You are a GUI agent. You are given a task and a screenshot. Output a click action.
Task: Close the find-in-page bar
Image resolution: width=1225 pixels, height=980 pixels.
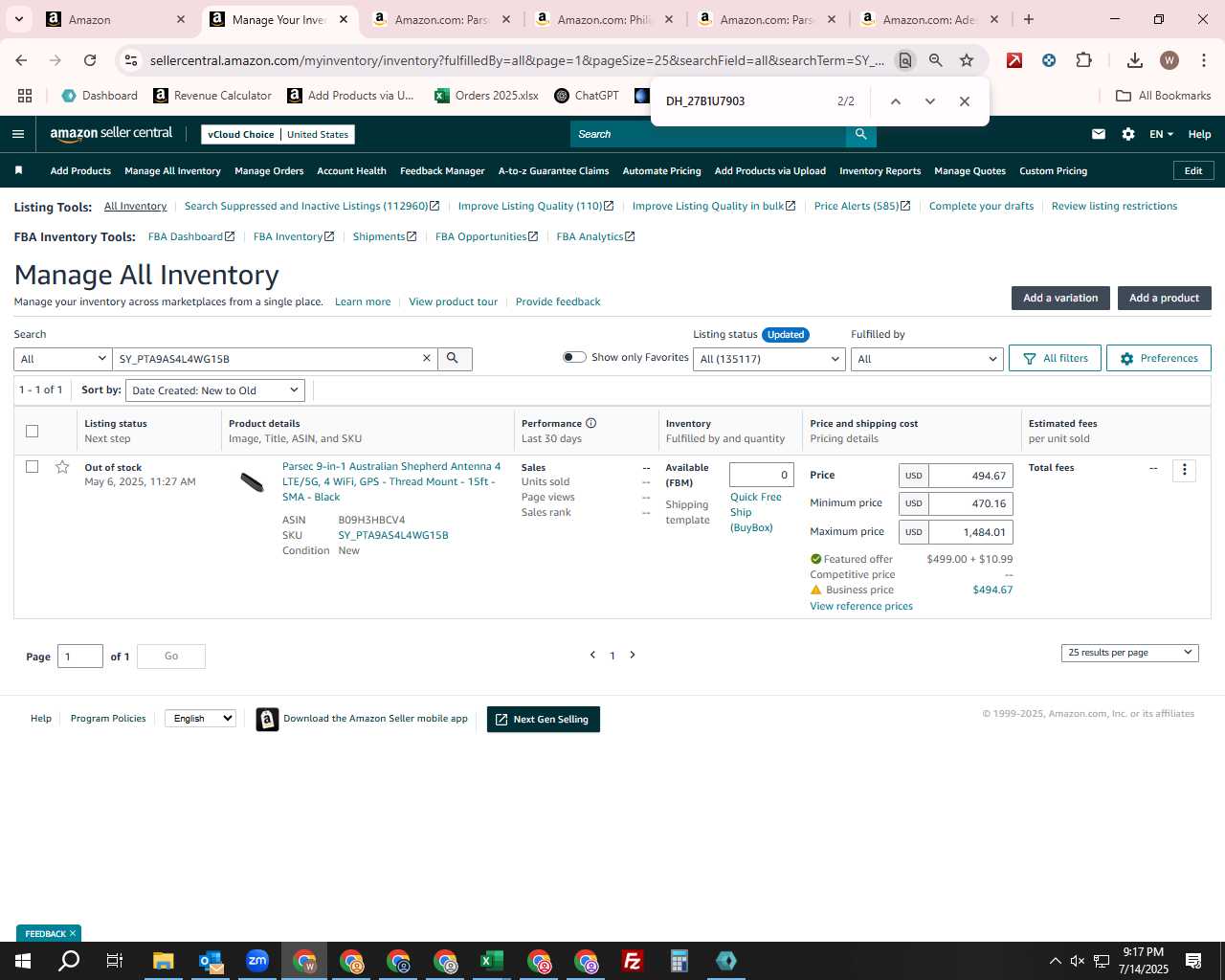(x=964, y=101)
